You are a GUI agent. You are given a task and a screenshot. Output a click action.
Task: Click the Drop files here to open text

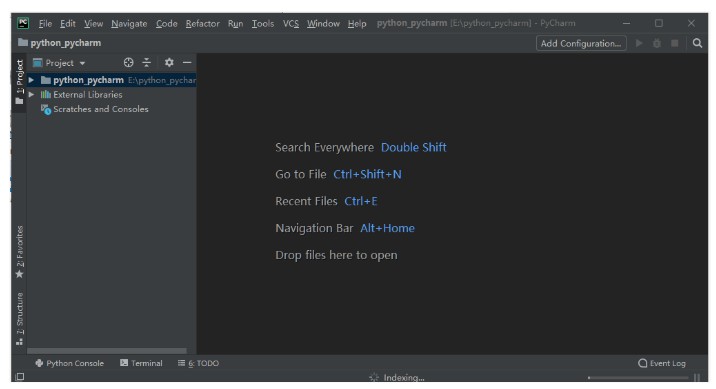click(336, 255)
